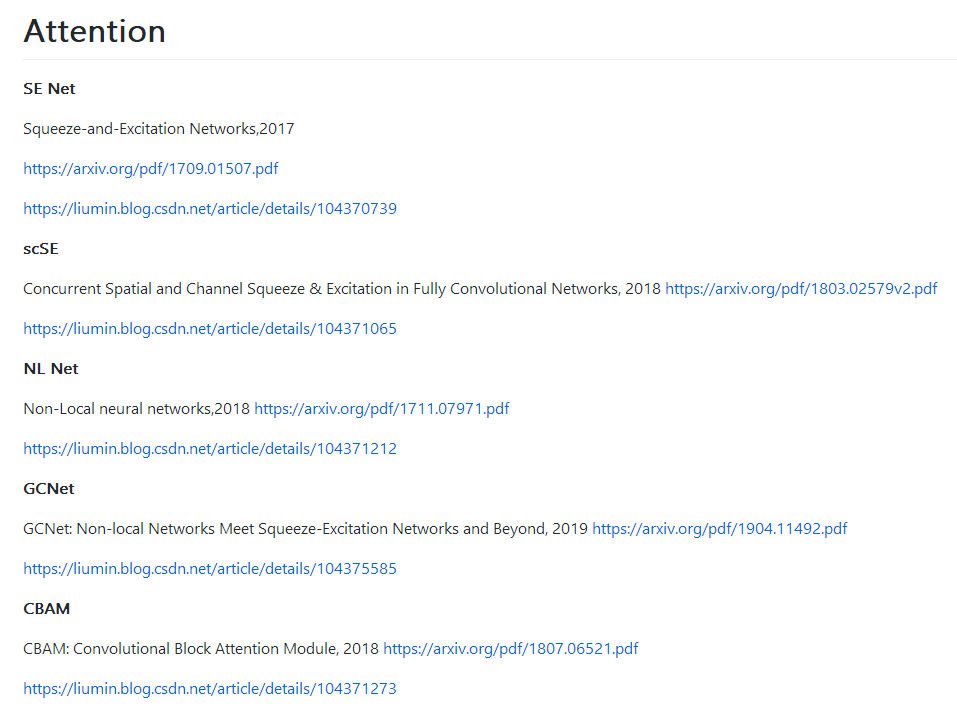This screenshot has height=713, width=957.
Task: Open the CSDN article 104370739 link
Action: [x=210, y=209]
